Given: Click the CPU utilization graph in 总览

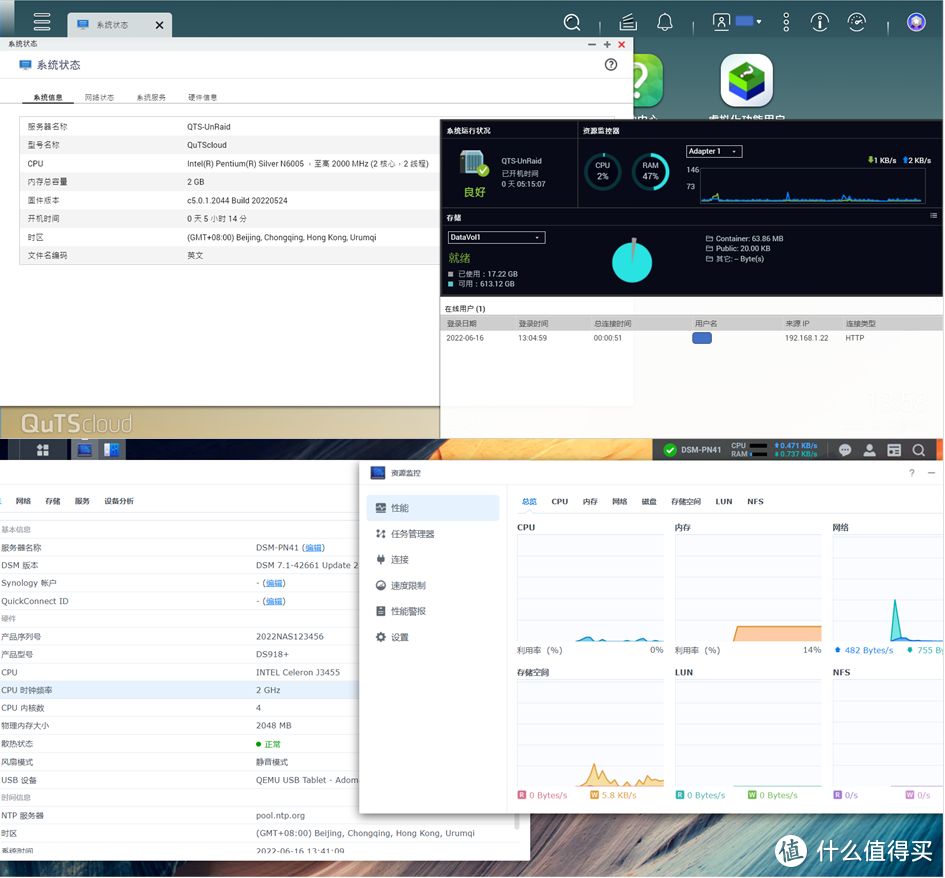Looking at the screenshot, I should point(590,589).
